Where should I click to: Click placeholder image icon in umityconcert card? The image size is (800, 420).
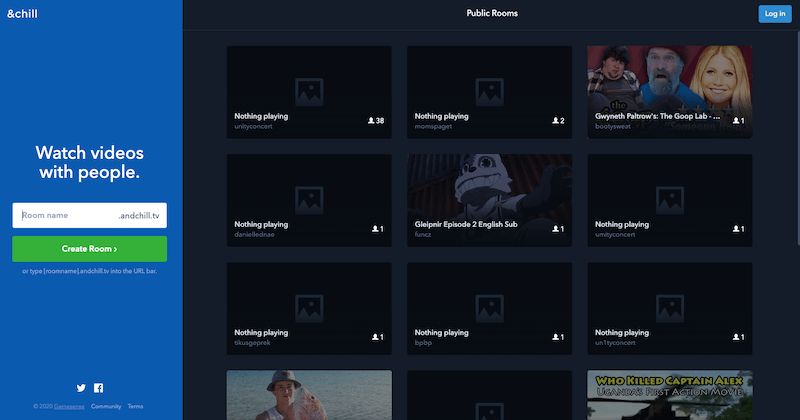click(669, 200)
